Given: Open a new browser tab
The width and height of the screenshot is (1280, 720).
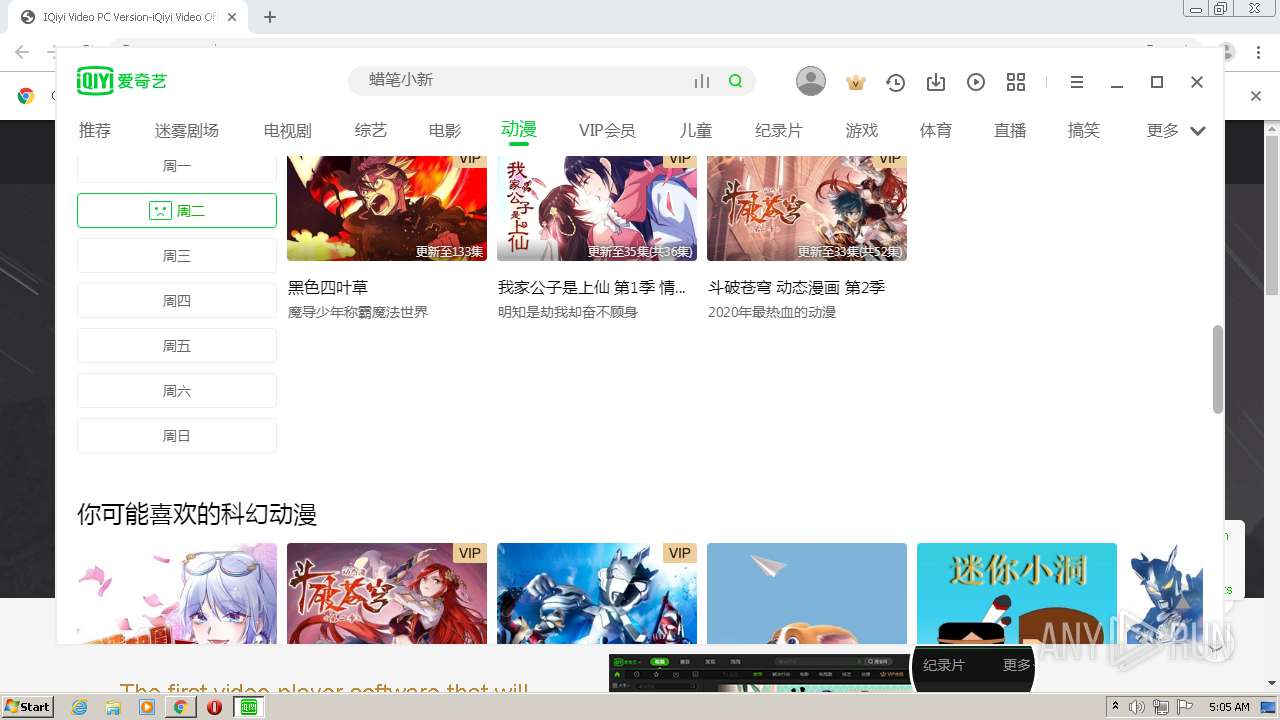Looking at the screenshot, I should (270, 17).
